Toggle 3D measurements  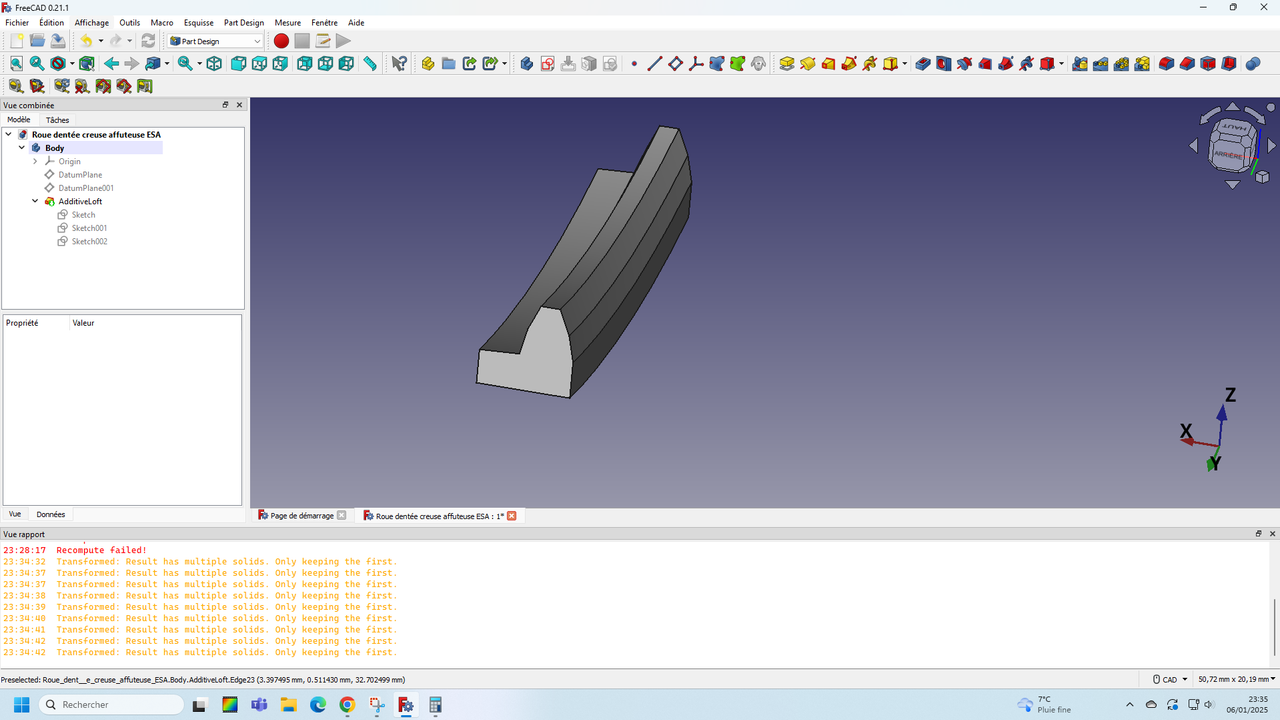coord(123,86)
